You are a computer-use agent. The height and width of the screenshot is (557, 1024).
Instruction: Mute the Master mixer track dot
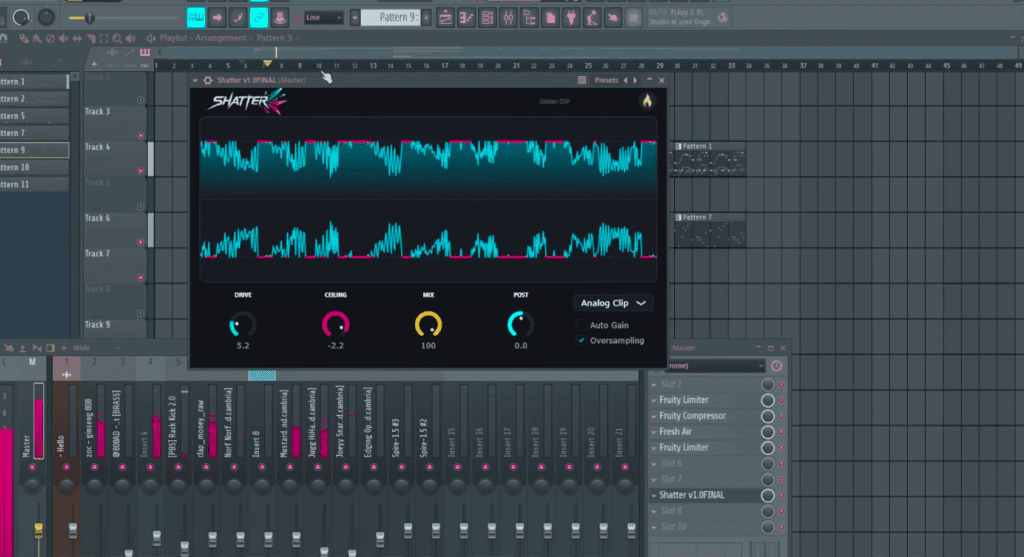[32, 468]
